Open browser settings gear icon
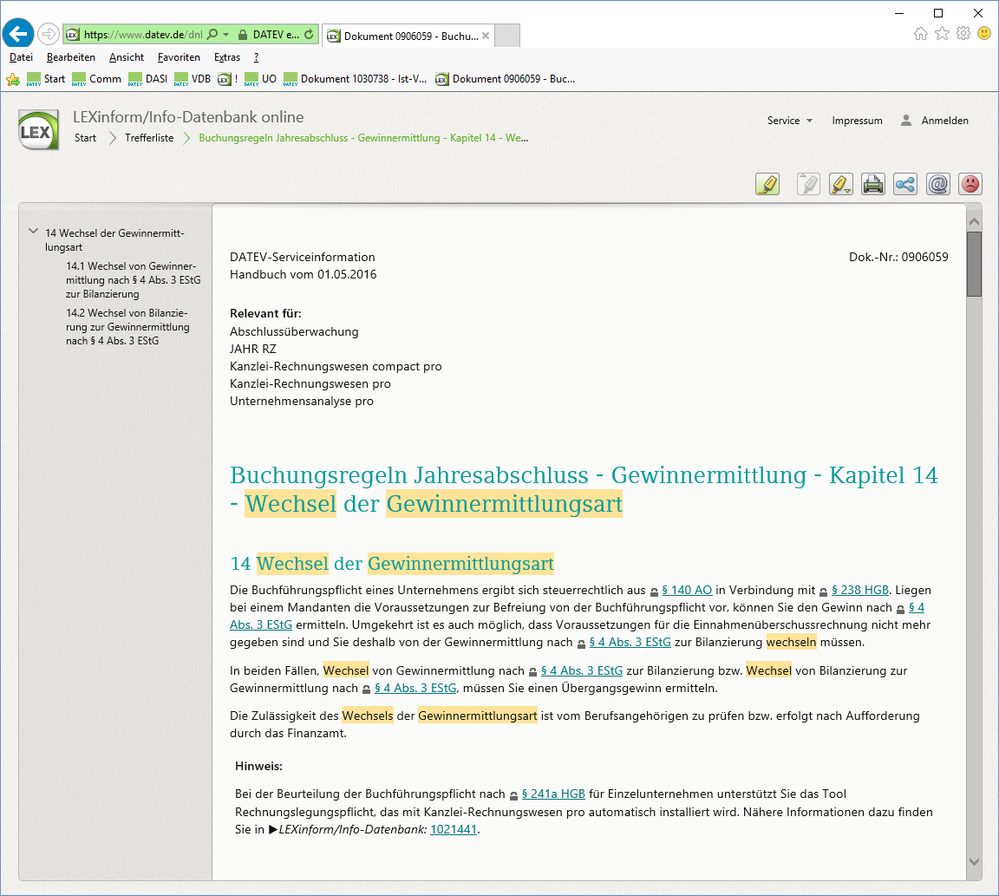Screen dimensions: 999x896 point(963,33)
